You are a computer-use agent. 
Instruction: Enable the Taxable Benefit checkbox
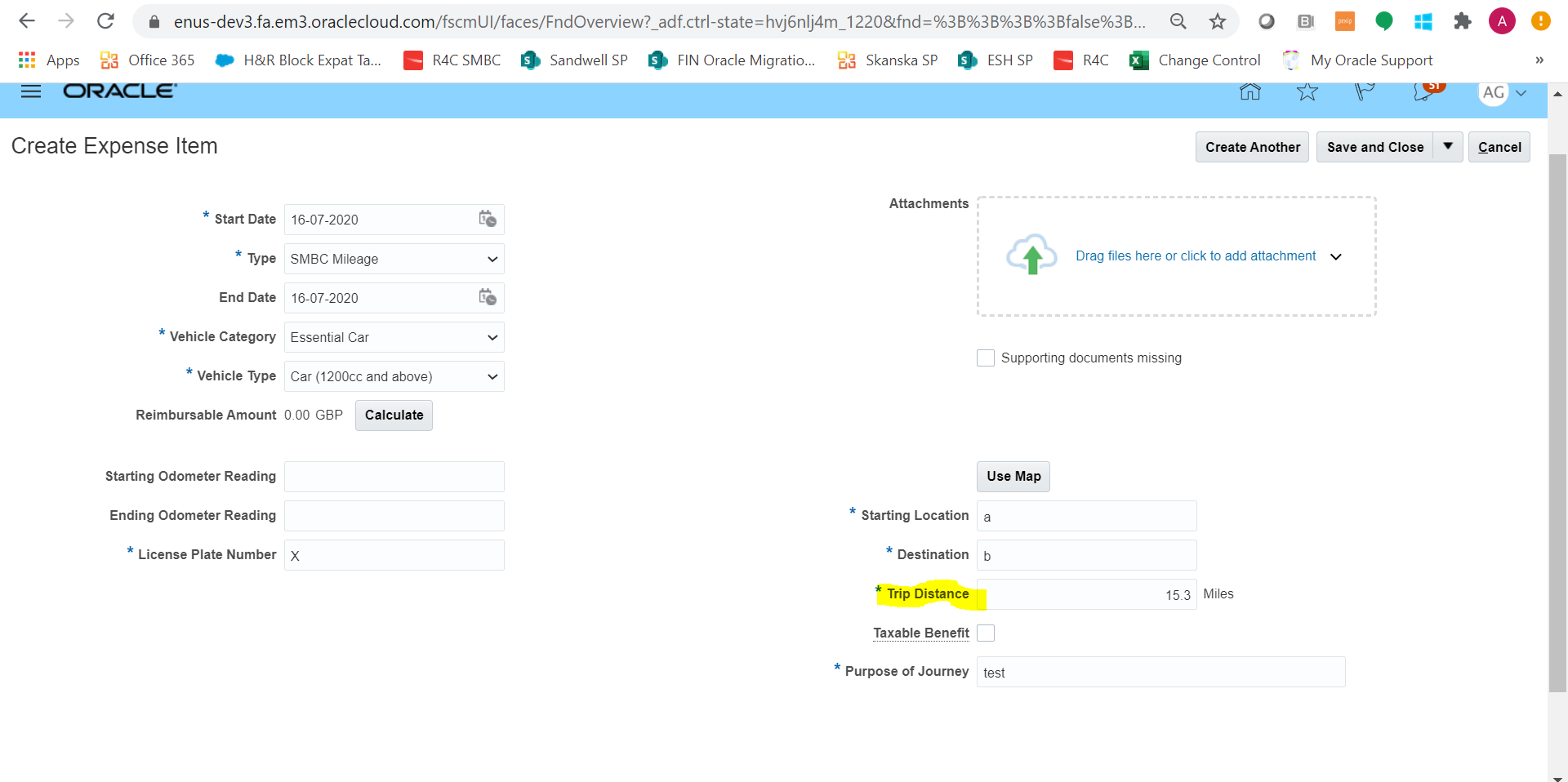coord(986,633)
